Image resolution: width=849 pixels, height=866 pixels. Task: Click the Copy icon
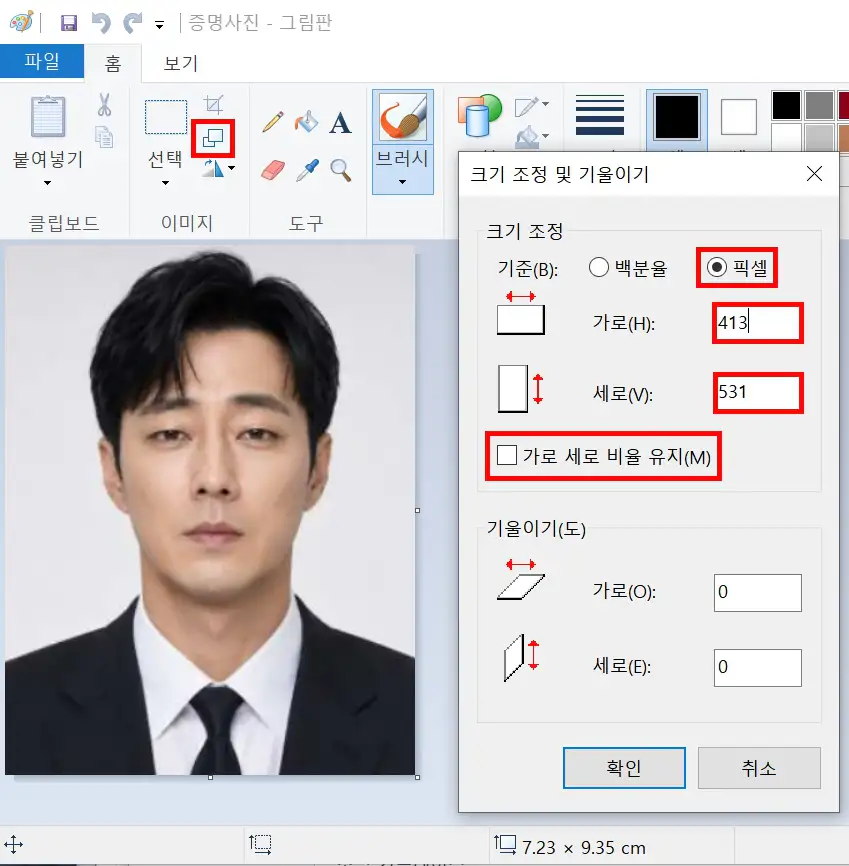click(104, 136)
